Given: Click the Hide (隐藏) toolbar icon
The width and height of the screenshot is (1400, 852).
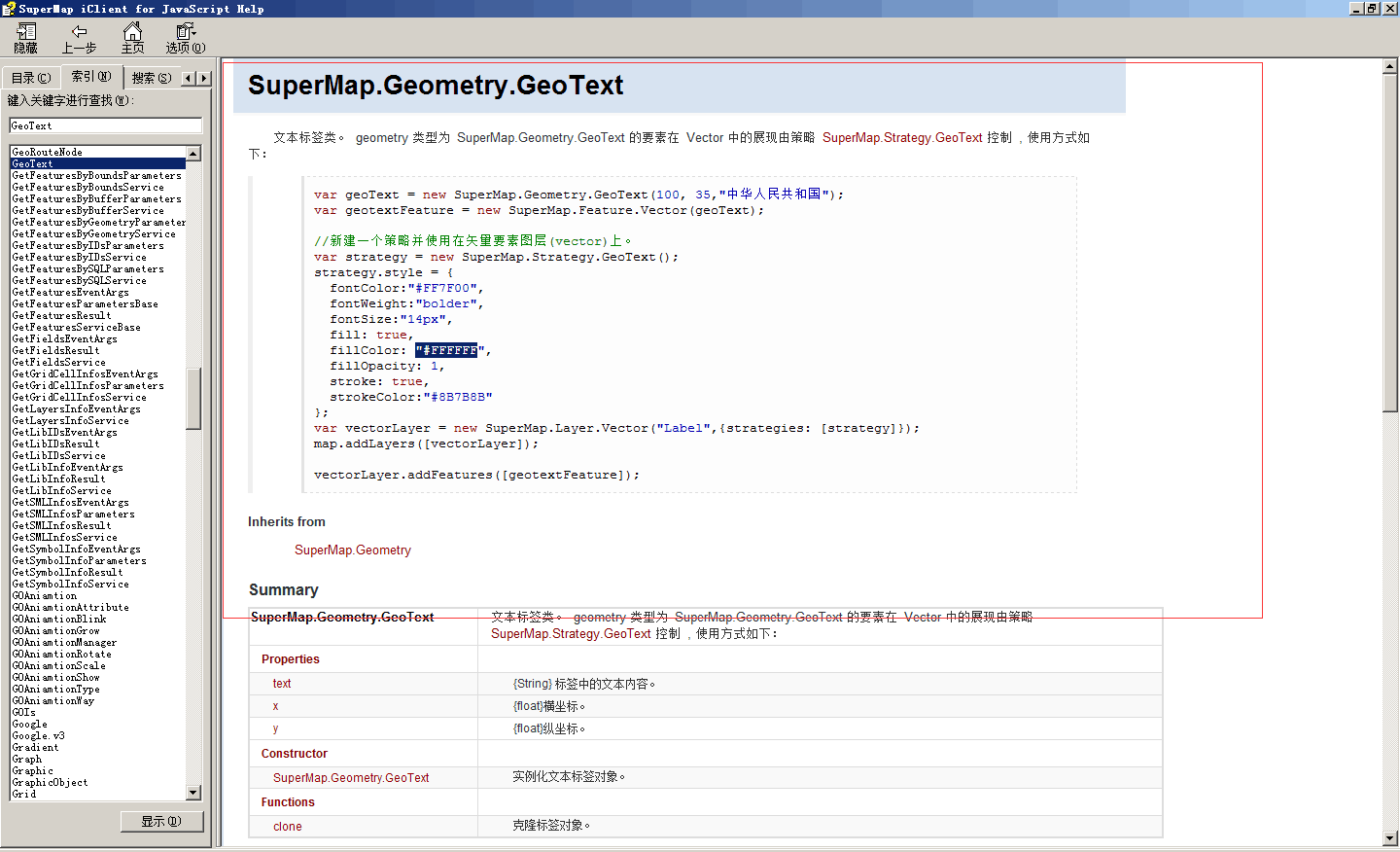Looking at the screenshot, I should (26, 38).
